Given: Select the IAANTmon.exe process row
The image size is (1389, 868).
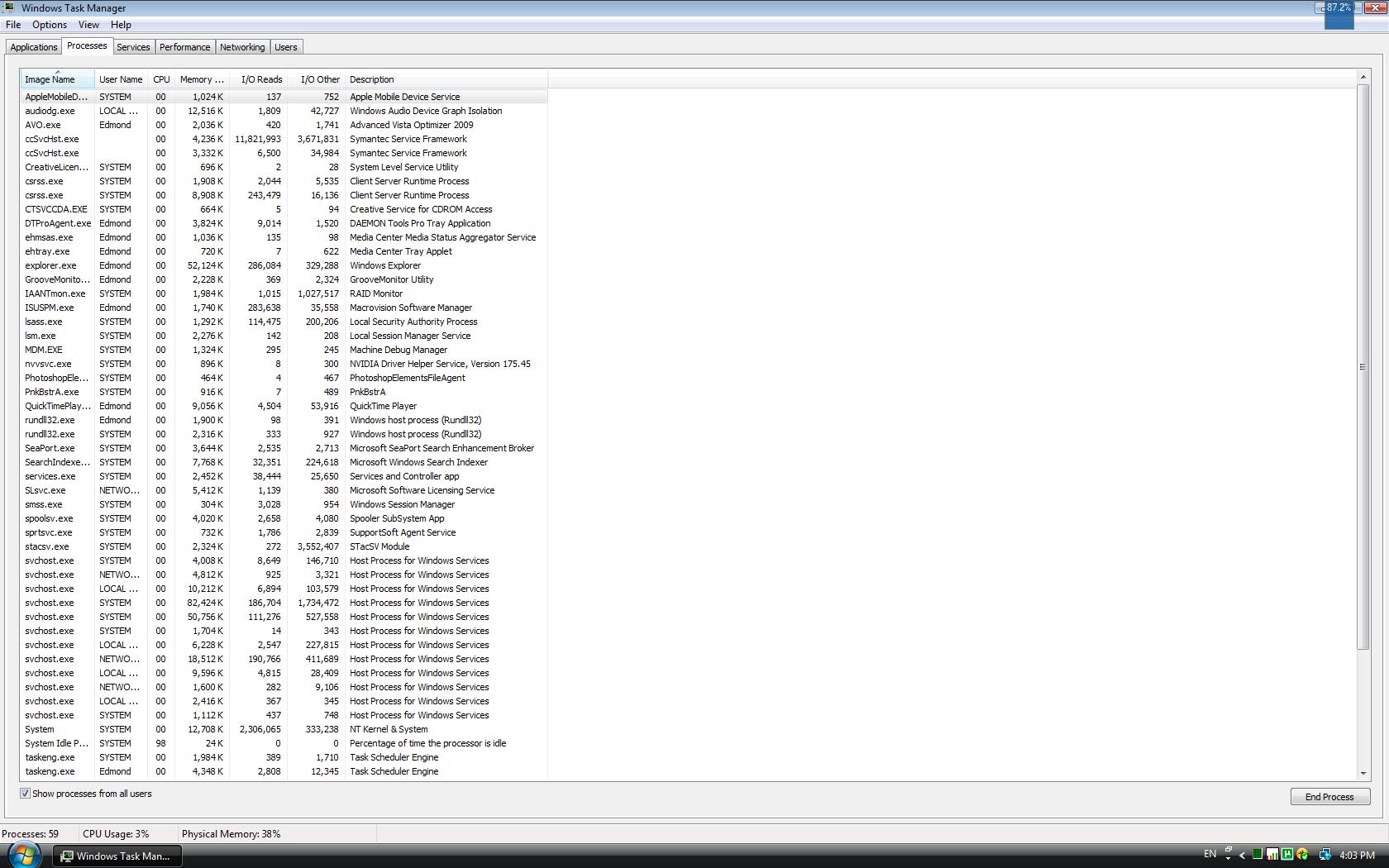Looking at the screenshot, I should (284, 293).
